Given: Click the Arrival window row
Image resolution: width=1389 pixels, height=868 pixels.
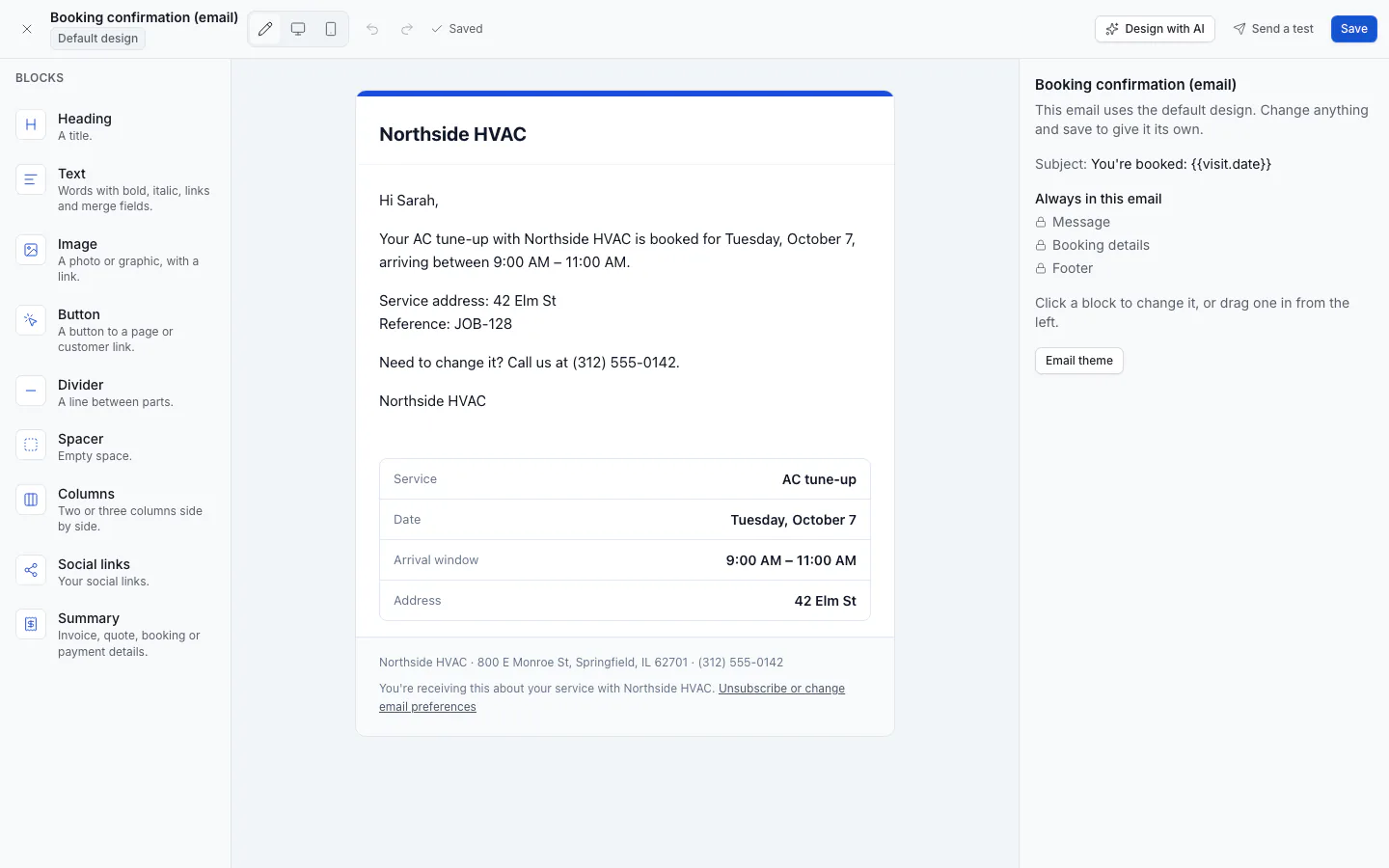Looking at the screenshot, I should tap(625, 560).
